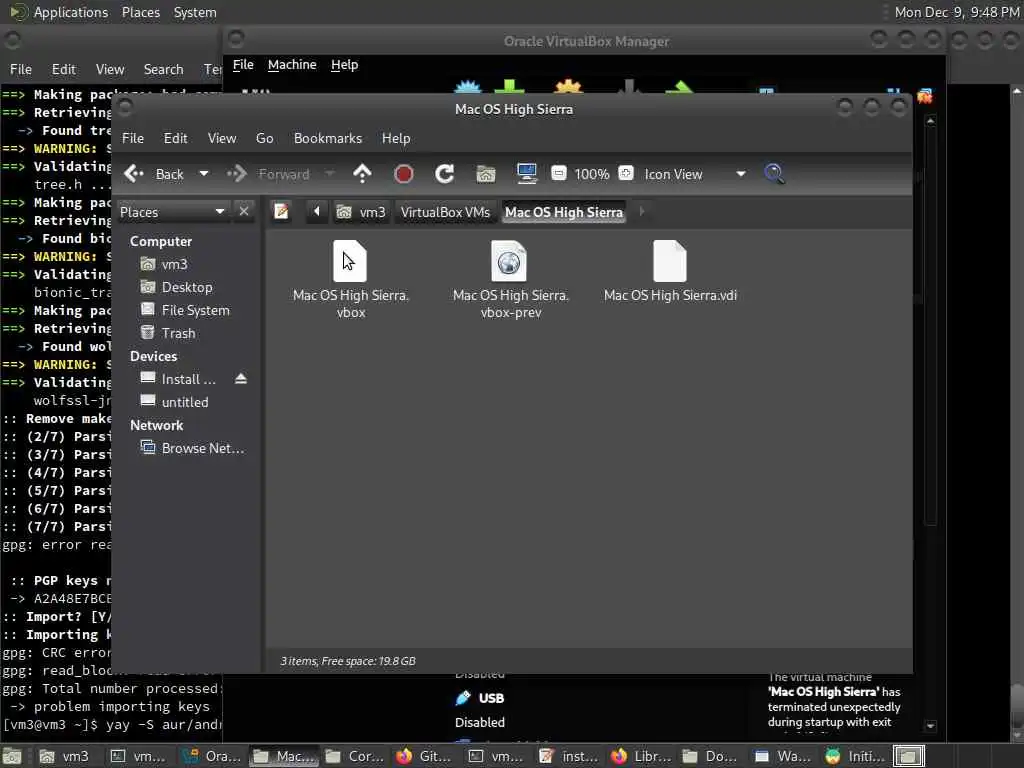The width and height of the screenshot is (1024, 768).
Task: Select the Mac OS High Sierra.vbox file
Action: [351, 280]
